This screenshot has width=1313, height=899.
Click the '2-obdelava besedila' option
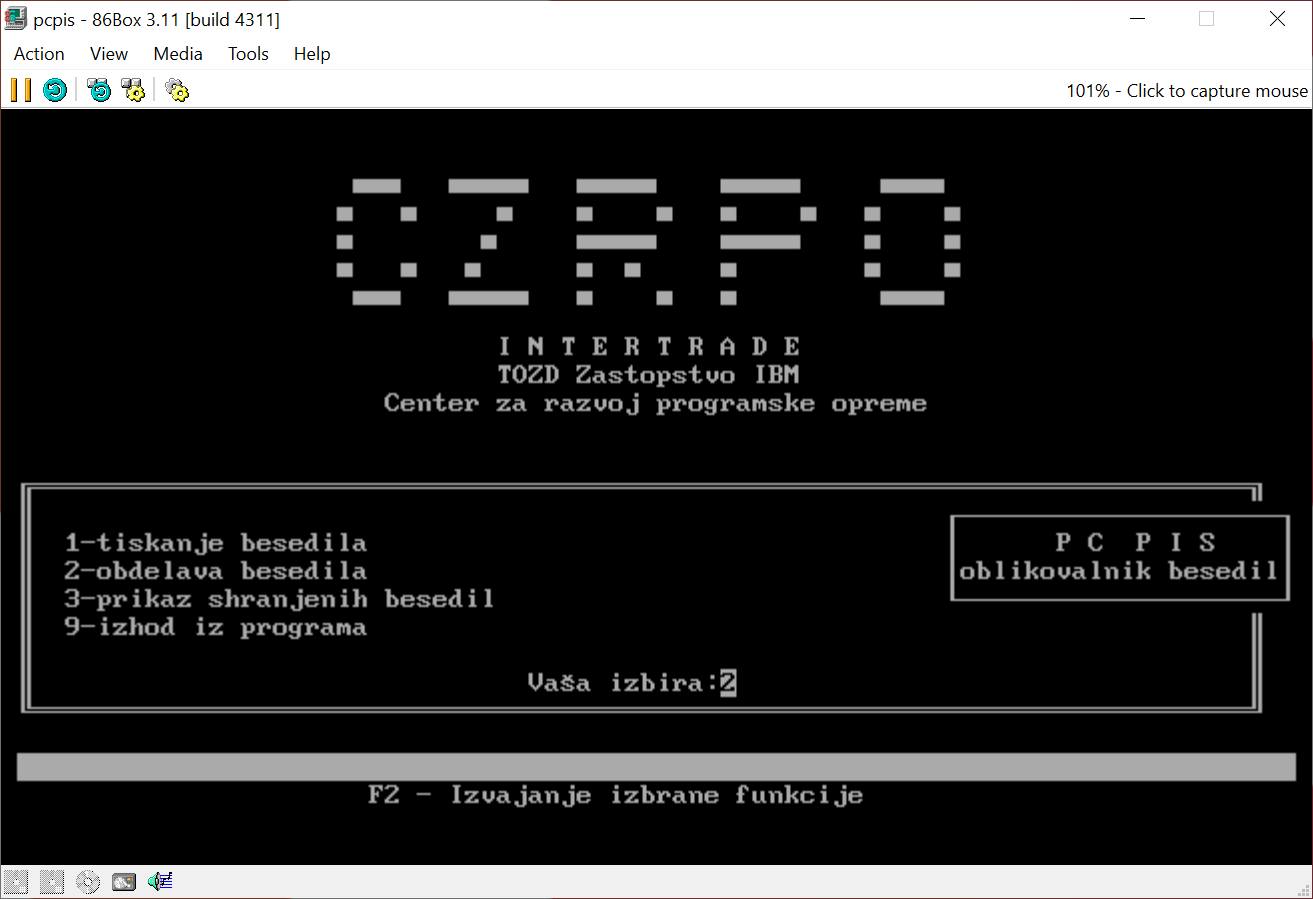point(216,571)
